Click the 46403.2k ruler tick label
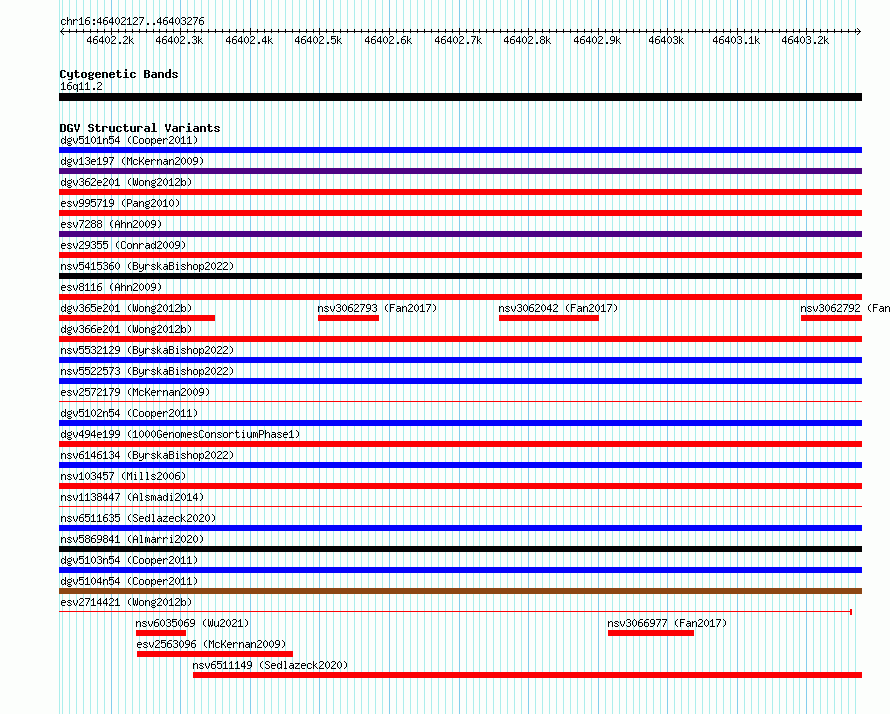The height and width of the screenshot is (714, 890). pos(805,40)
